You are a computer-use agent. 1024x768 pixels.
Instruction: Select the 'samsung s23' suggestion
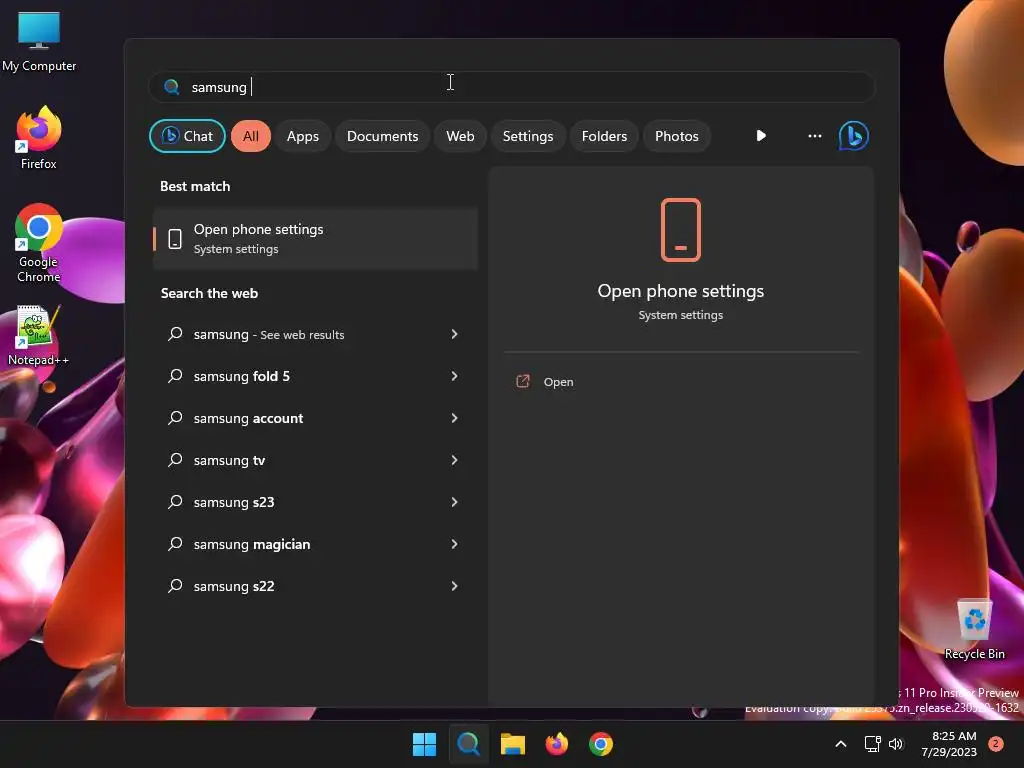click(x=315, y=502)
